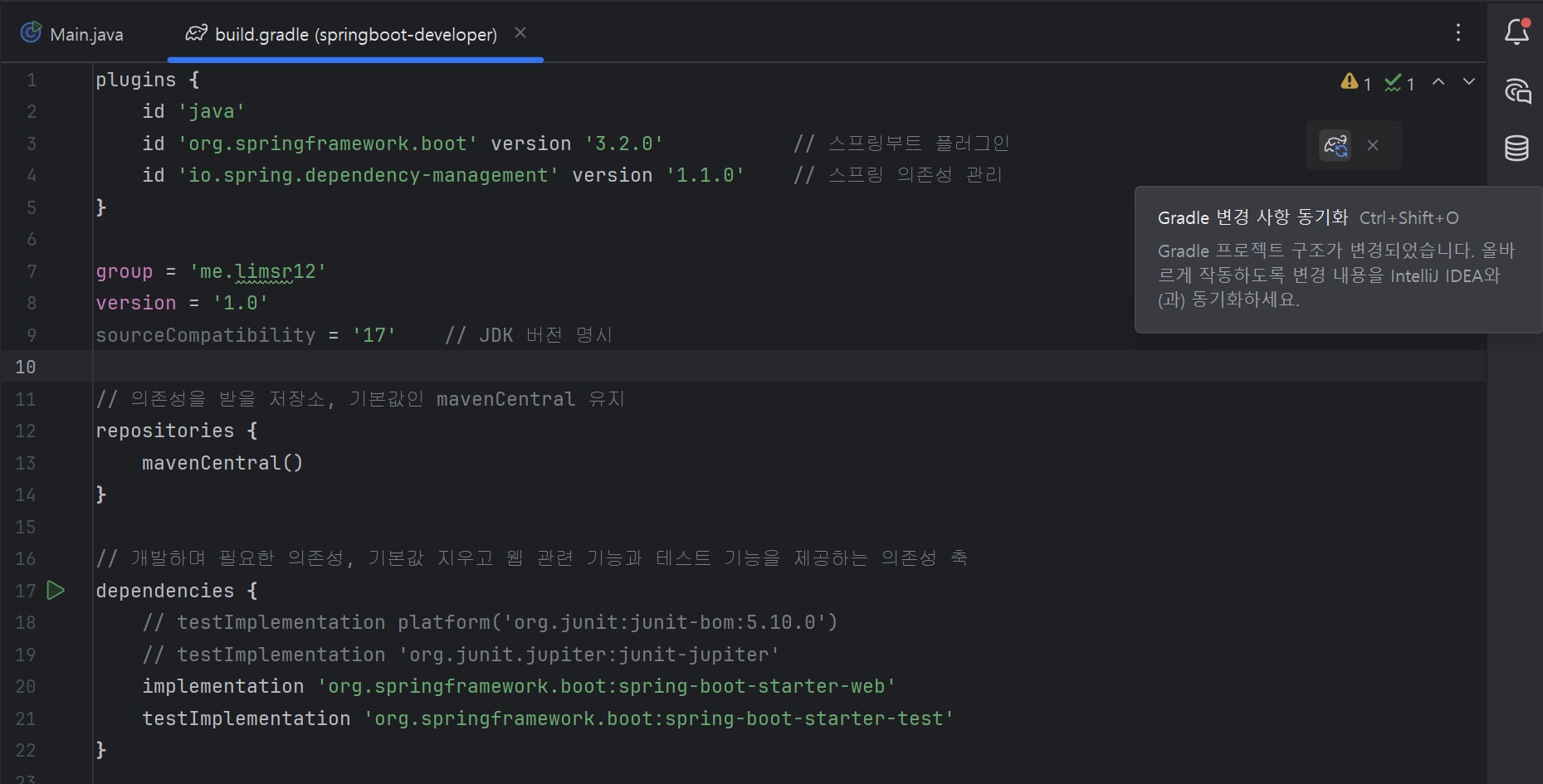Click the 'me.limsr12' group string
This screenshot has height=784, width=1543.
point(258,271)
